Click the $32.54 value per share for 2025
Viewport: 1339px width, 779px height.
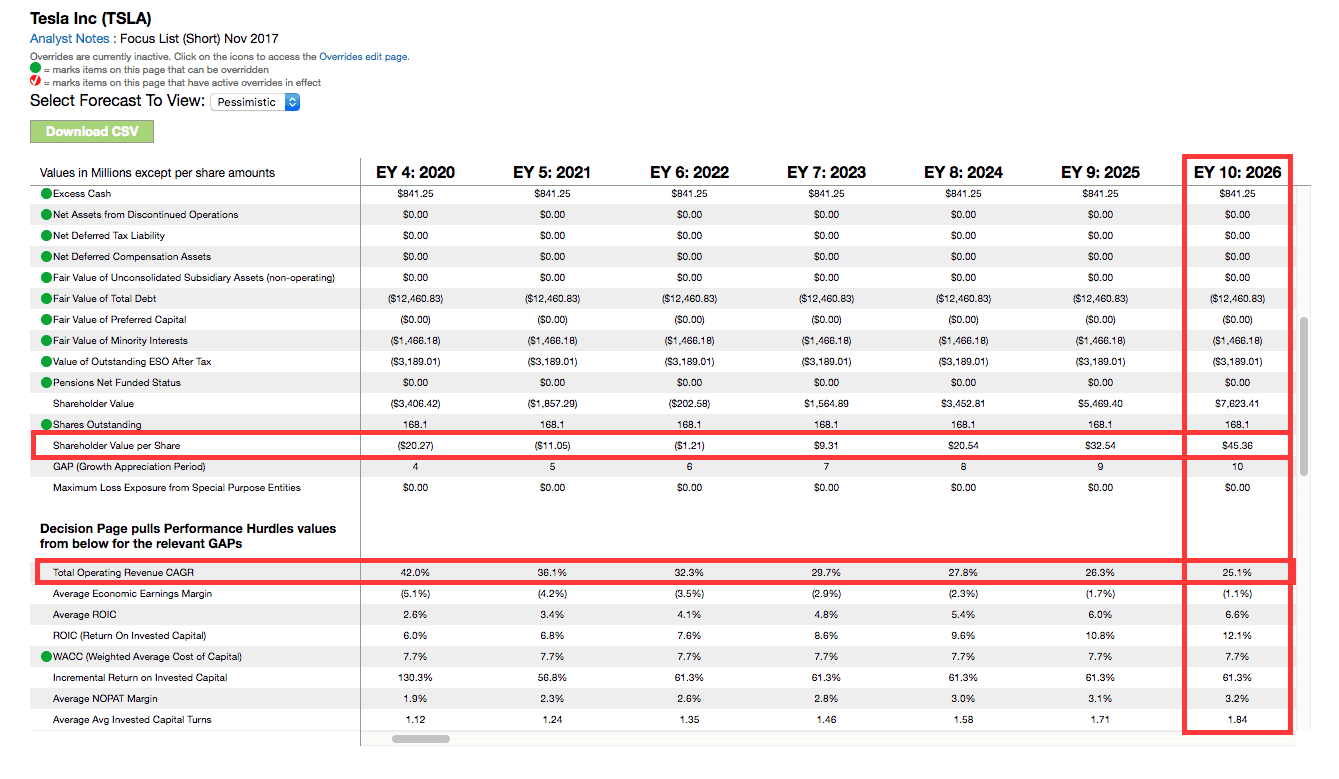[x=1100, y=446]
